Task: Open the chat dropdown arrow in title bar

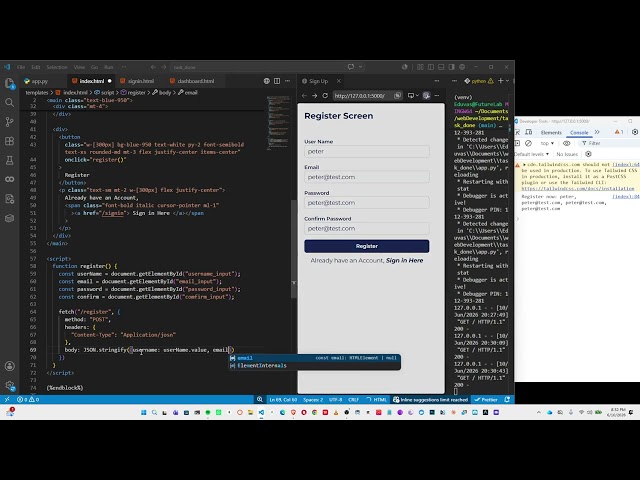Action: pos(360,67)
